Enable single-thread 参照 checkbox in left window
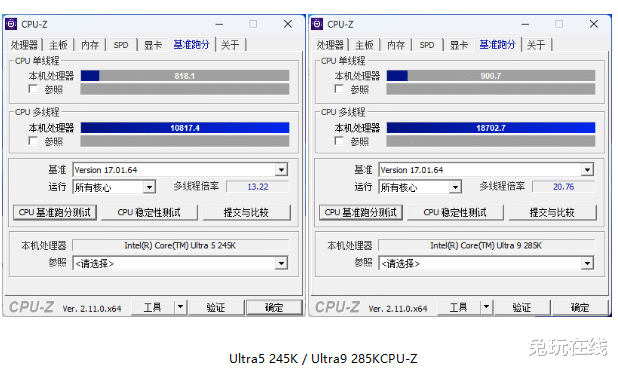Viewport: 618px width, 370px height. (x=33, y=89)
